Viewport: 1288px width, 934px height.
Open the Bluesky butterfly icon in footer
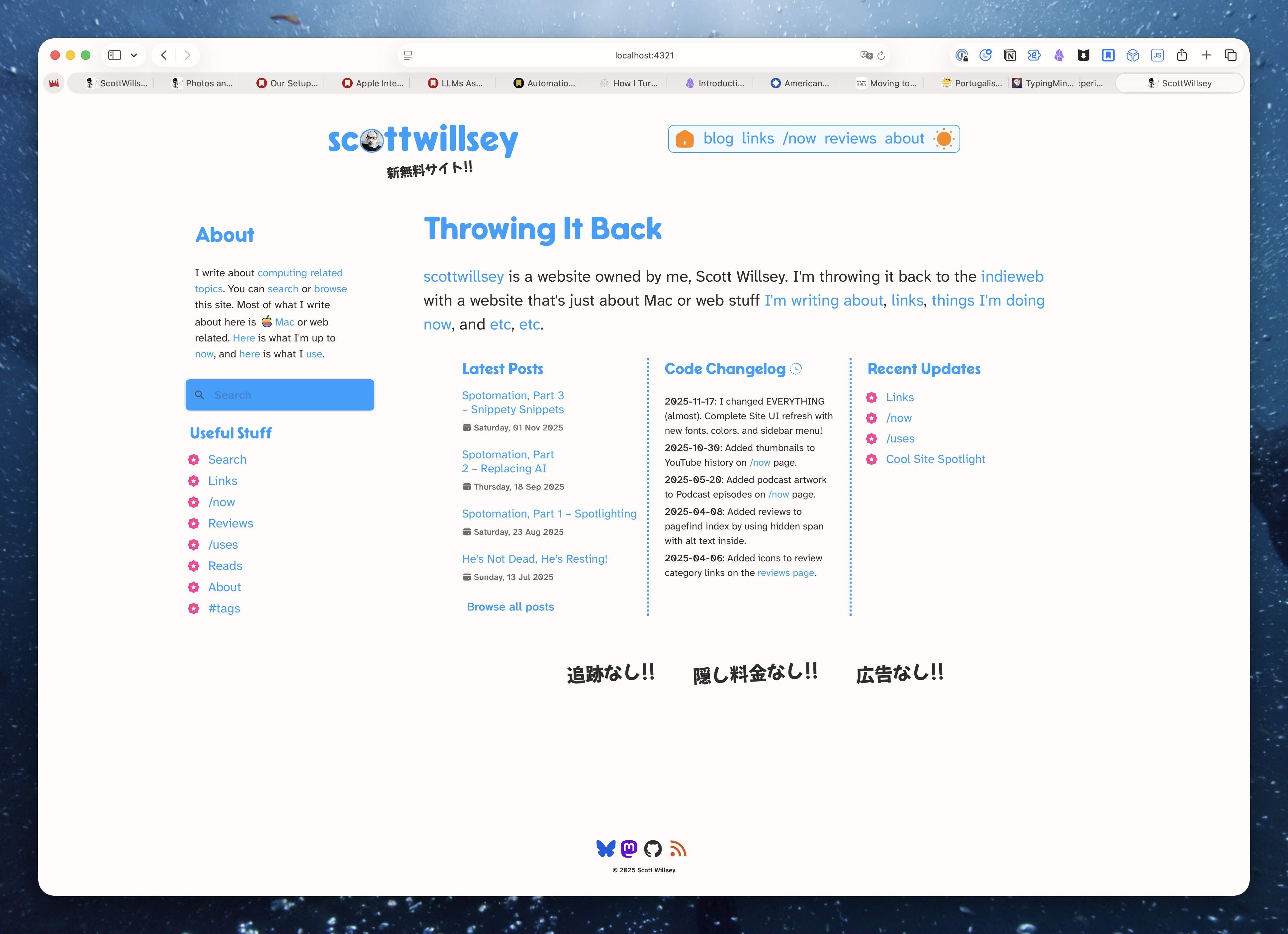[605, 848]
